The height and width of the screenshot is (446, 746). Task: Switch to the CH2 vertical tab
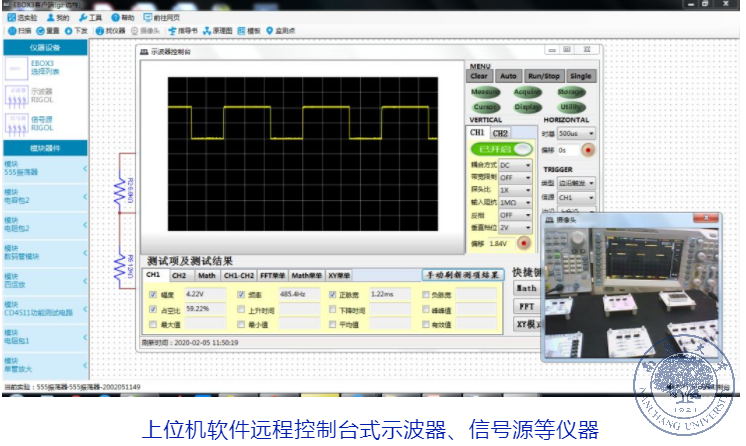pyautogui.click(x=499, y=132)
